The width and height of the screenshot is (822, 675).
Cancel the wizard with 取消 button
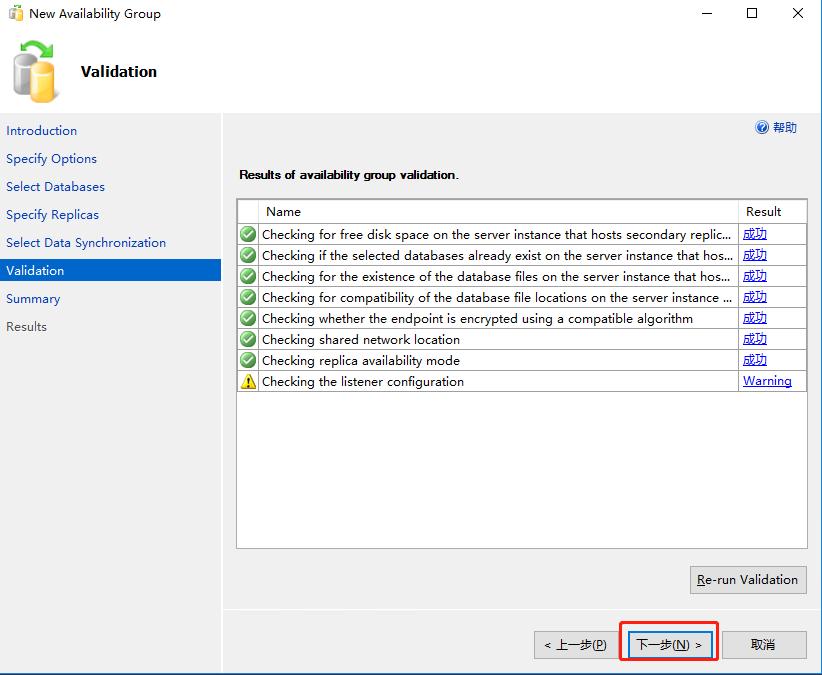(x=764, y=645)
